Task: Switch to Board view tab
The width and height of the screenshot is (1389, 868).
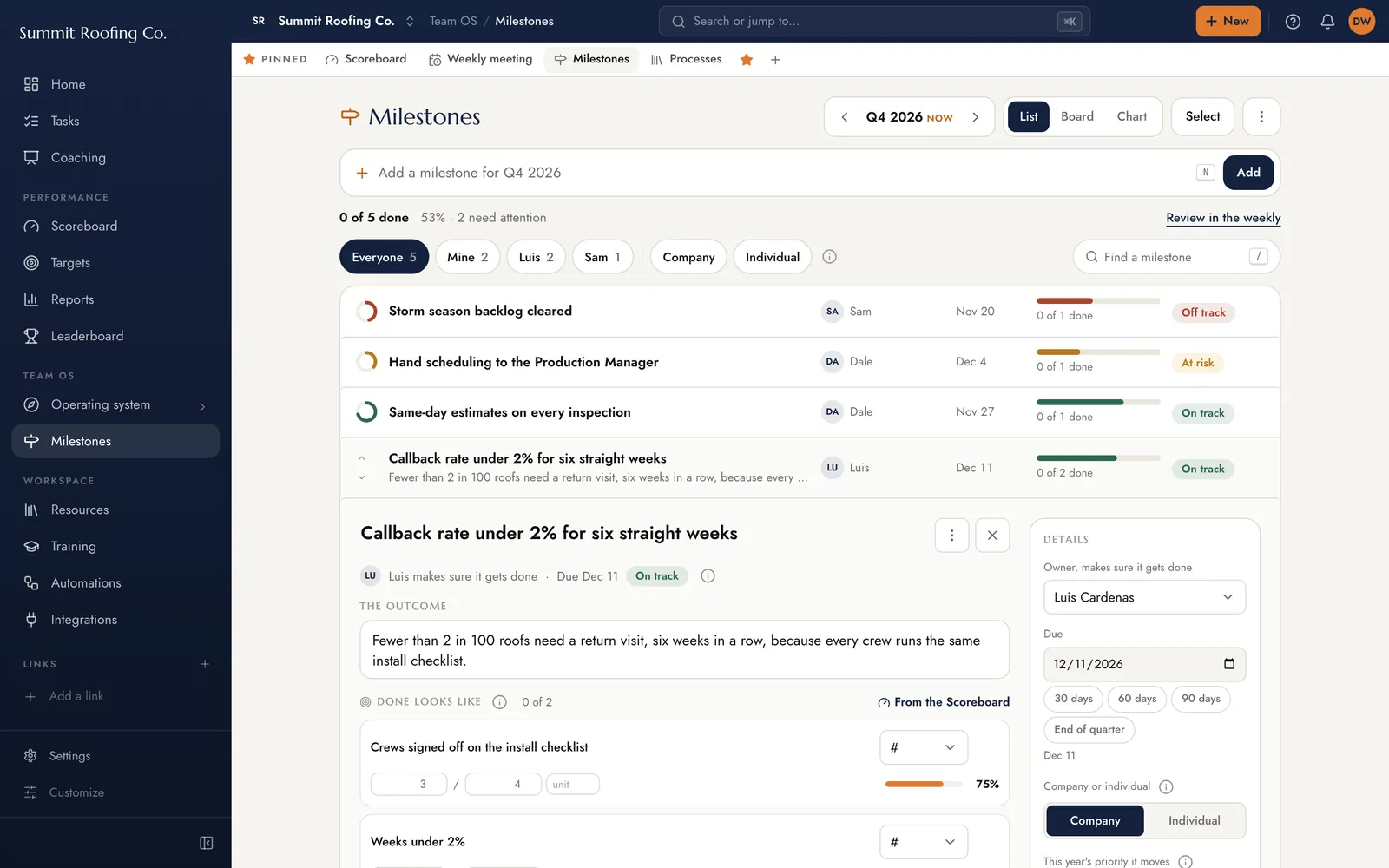Action: [1076, 117]
